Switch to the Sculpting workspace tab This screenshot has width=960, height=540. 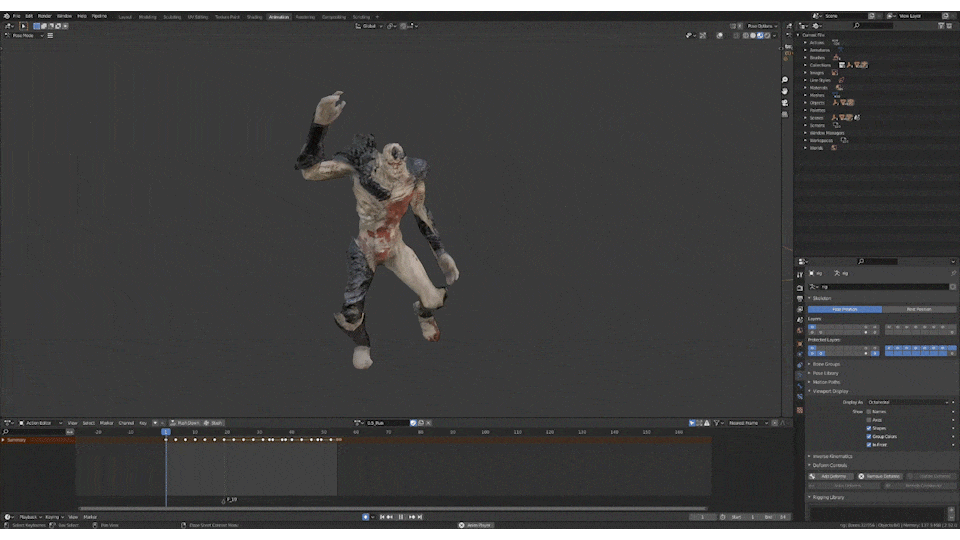[174, 17]
